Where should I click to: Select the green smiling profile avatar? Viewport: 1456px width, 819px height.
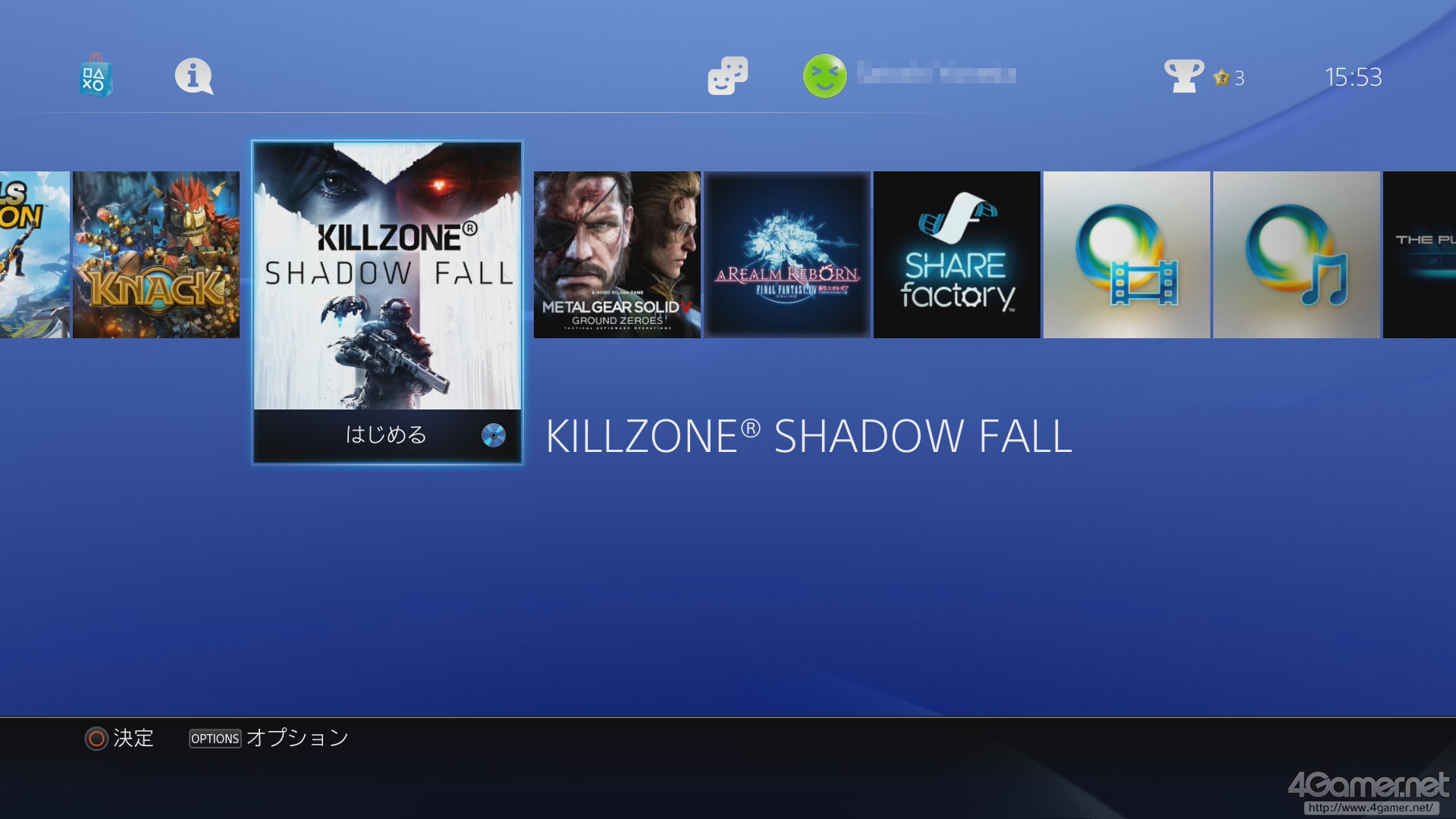tap(825, 76)
